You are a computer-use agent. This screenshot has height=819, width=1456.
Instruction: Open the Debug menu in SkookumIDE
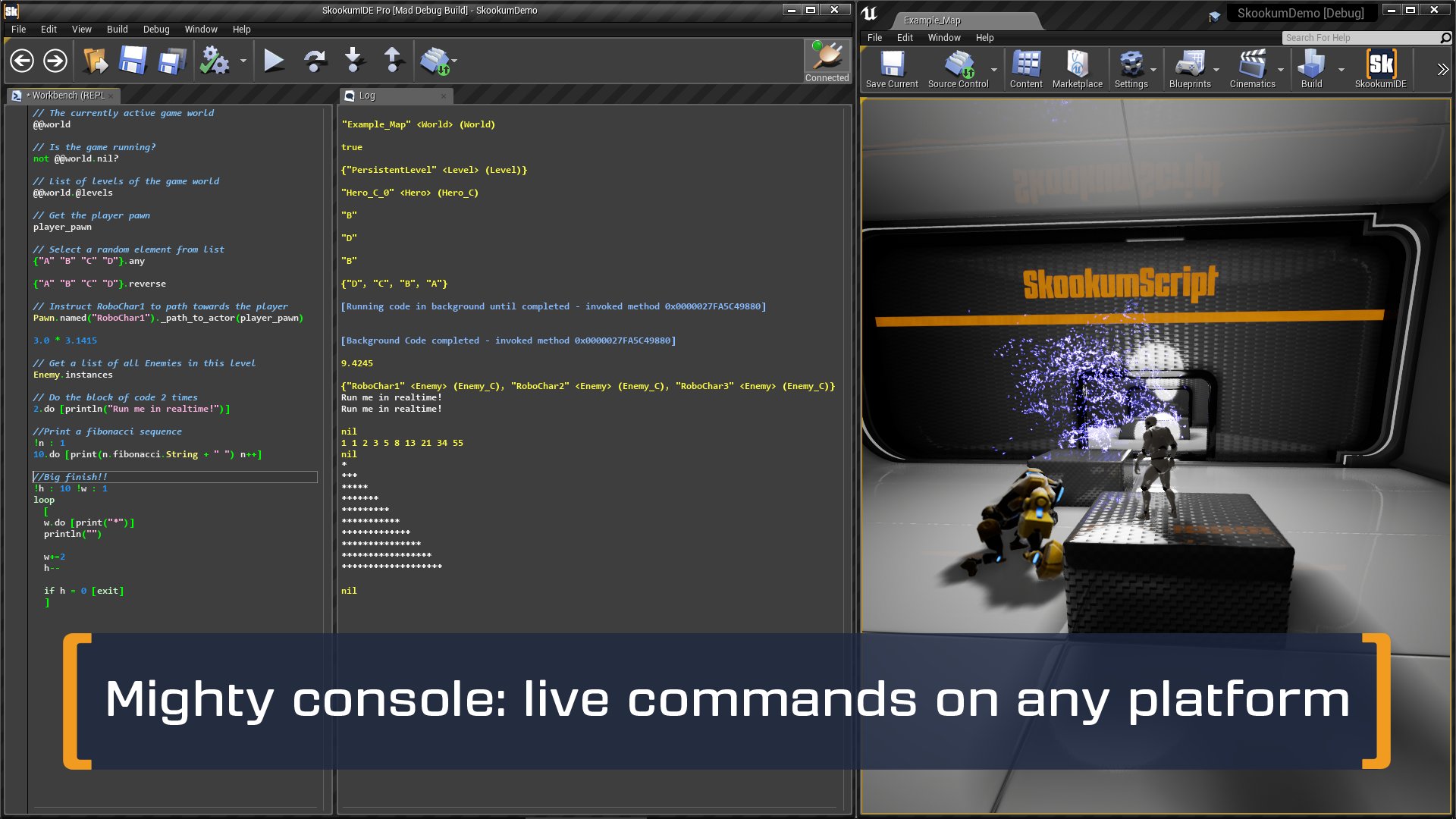[156, 29]
